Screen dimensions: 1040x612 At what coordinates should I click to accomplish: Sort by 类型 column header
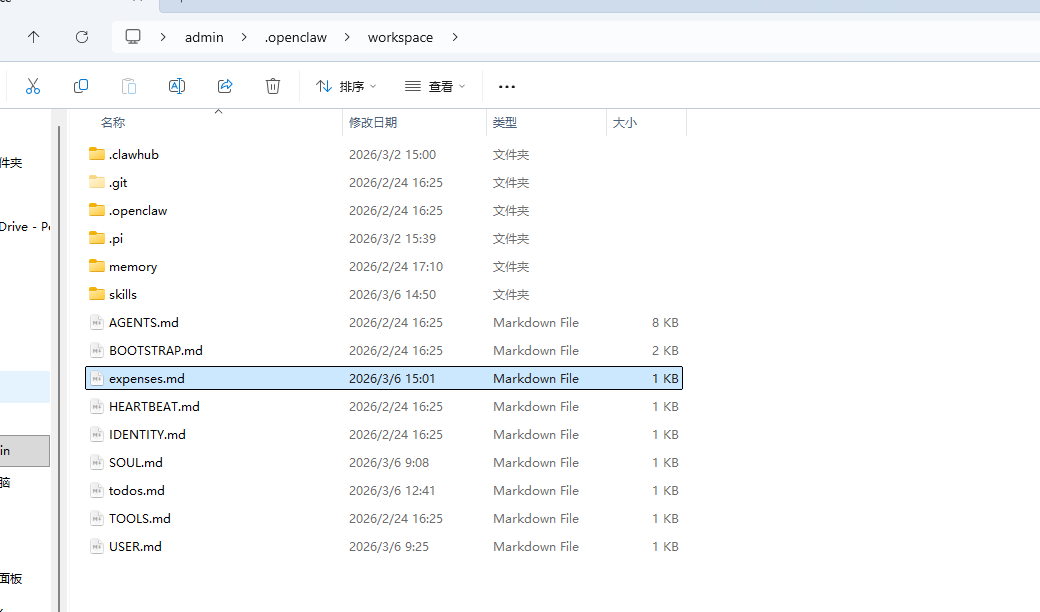tap(505, 123)
